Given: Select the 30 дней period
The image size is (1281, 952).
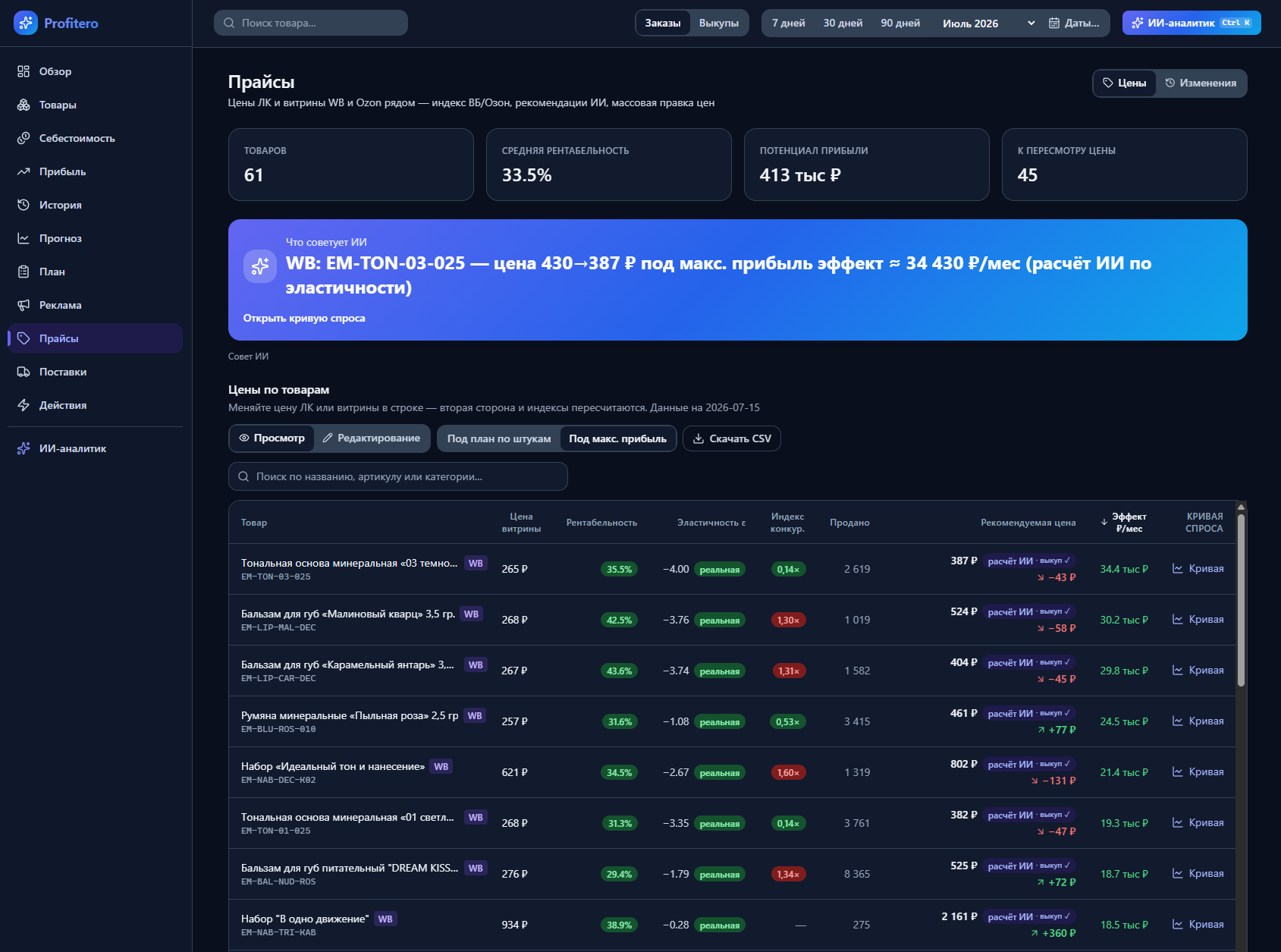Looking at the screenshot, I should point(843,23).
